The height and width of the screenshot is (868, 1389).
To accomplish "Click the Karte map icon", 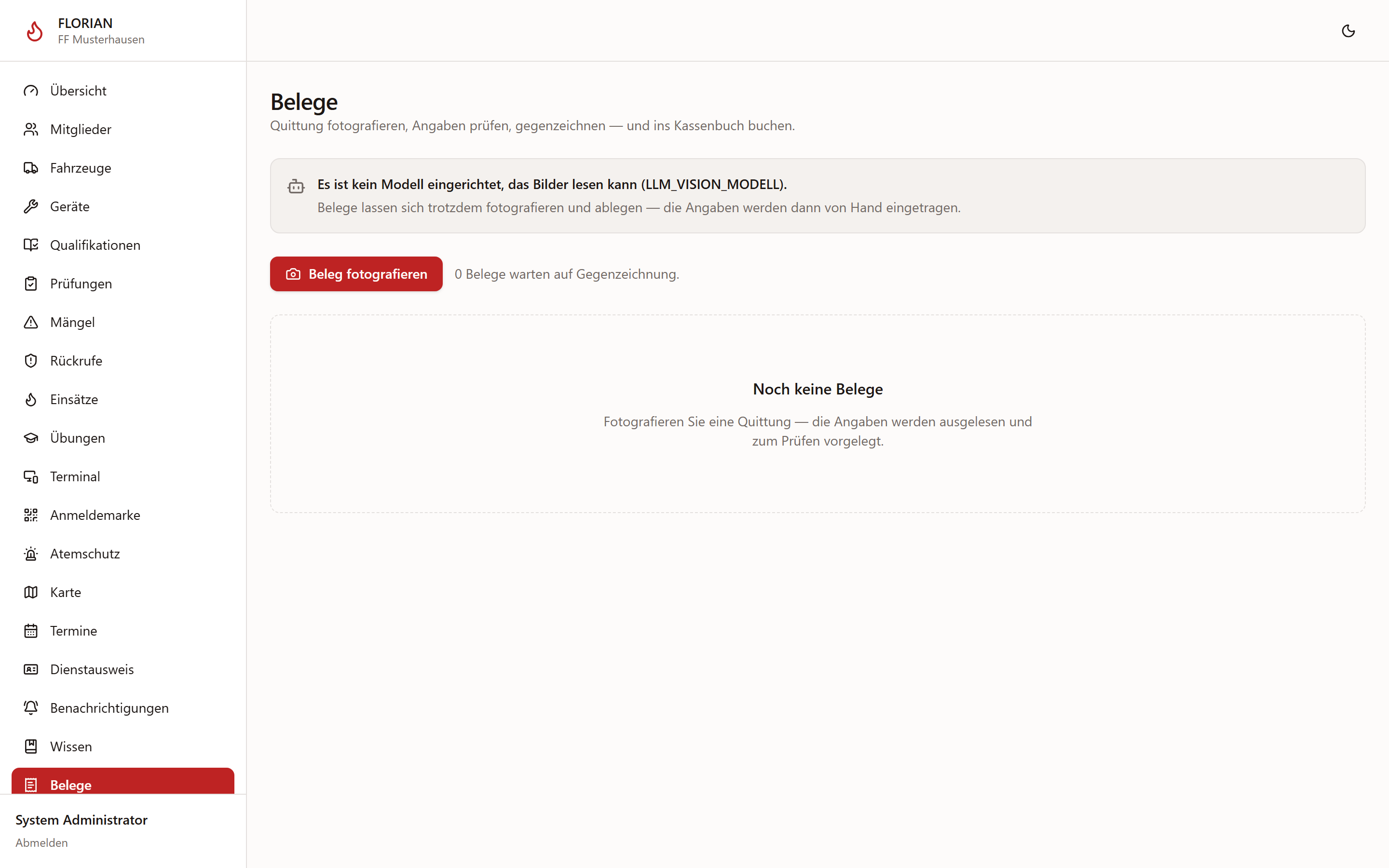I will tap(31, 592).
